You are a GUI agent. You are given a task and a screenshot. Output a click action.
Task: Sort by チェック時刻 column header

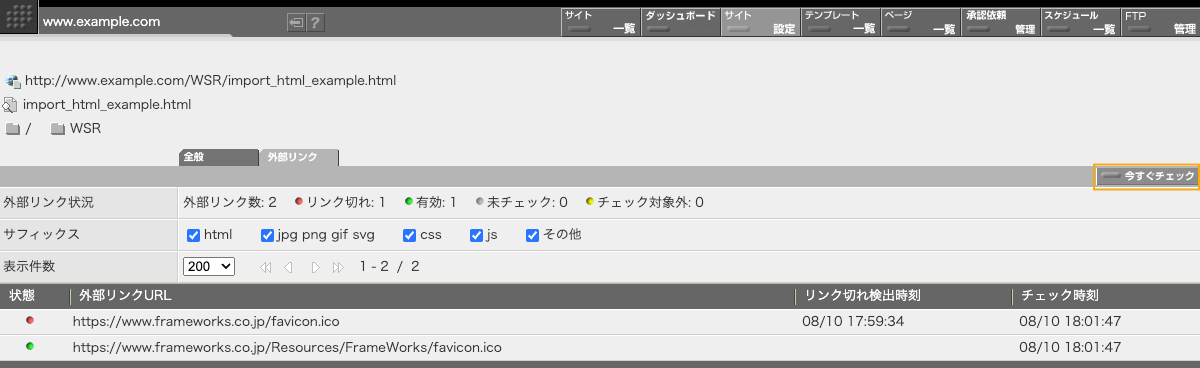(x=1060, y=296)
